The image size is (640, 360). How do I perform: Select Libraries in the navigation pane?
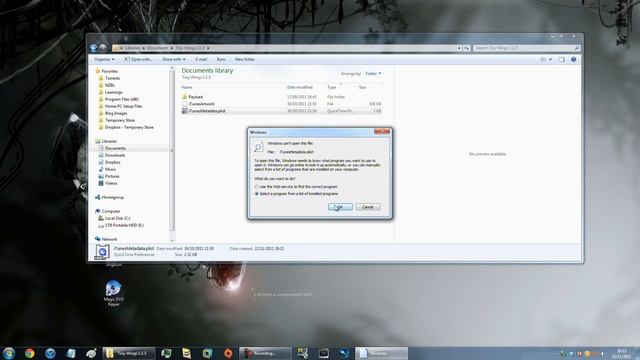click(109, 141)
